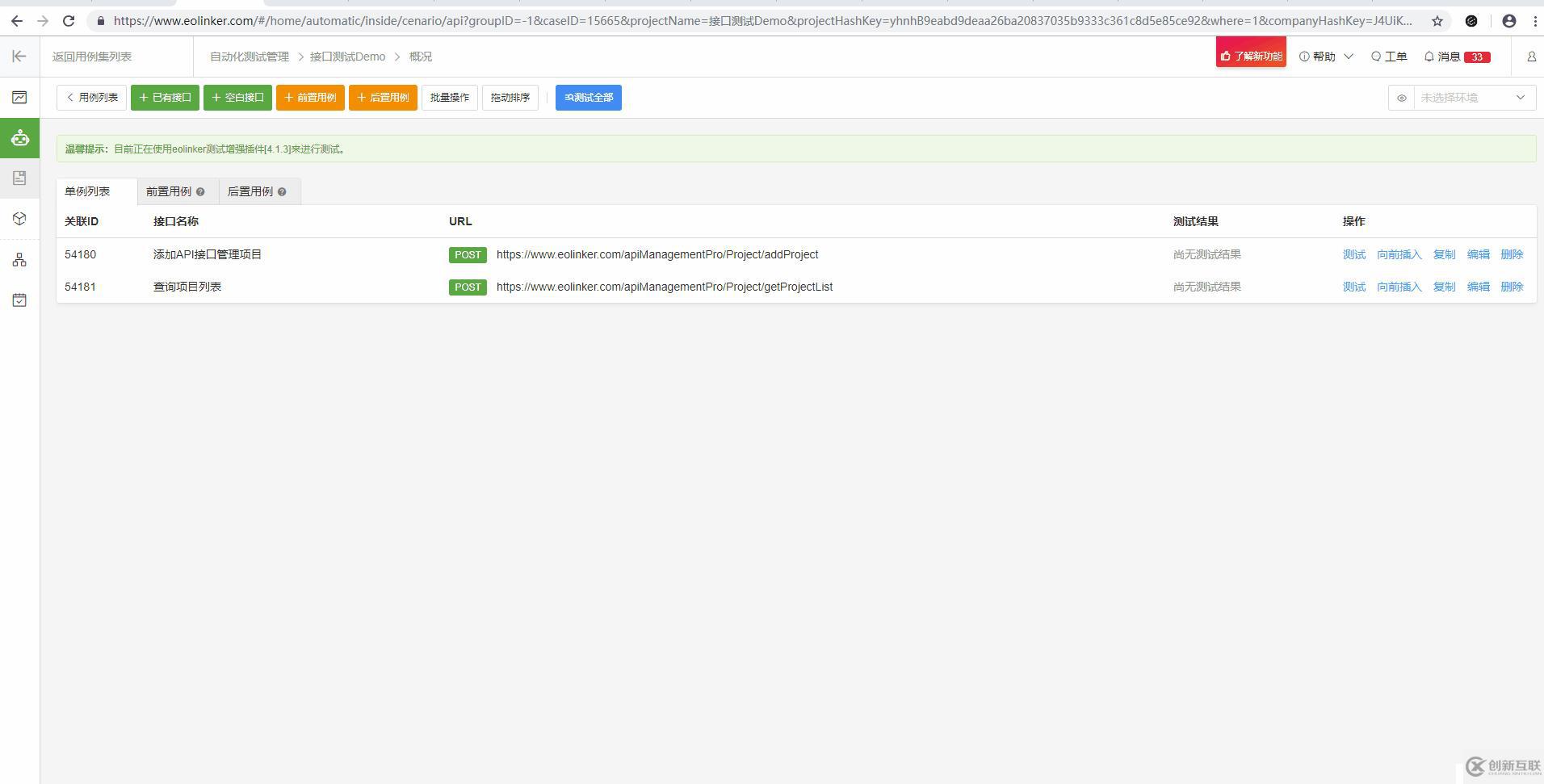Click the help icon beside 后置用例 tab
This screenshot has height=784, width=1544.
[x=282, y=192]
